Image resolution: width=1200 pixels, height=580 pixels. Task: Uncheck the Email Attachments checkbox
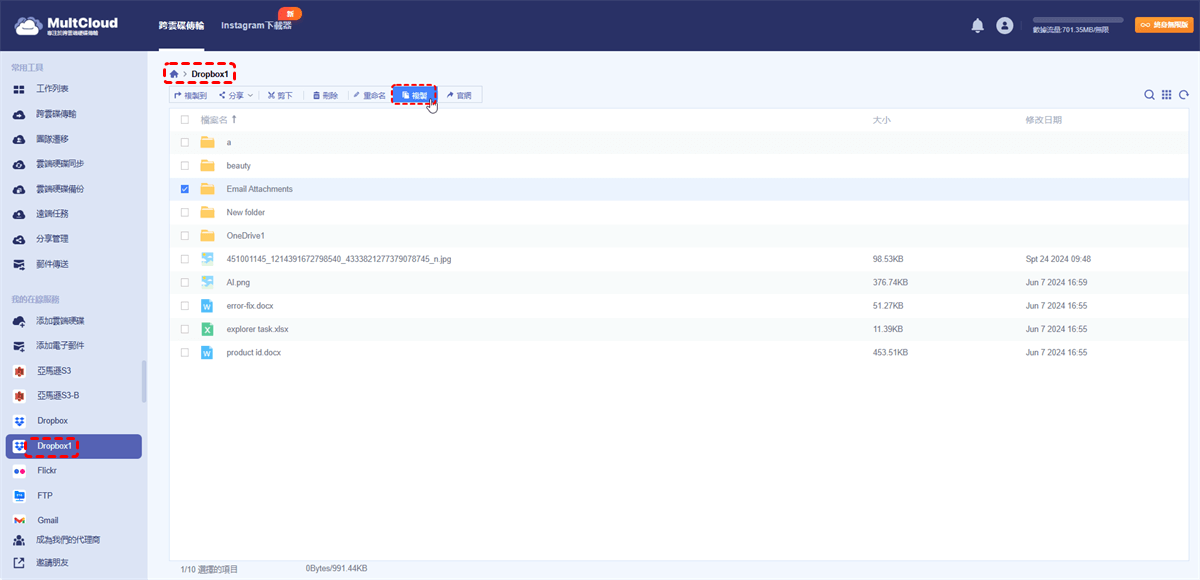pyautogui.click(x=184, y=189)
